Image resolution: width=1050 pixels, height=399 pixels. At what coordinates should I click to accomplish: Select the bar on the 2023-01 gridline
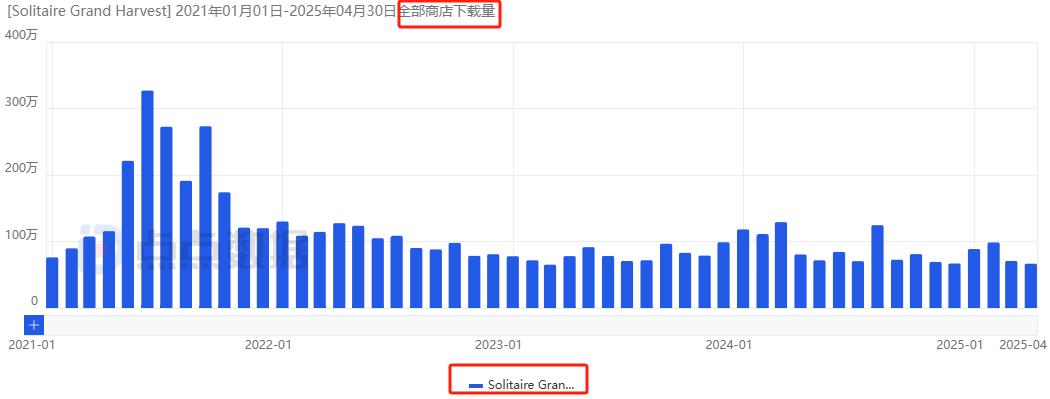coord(513,283)
